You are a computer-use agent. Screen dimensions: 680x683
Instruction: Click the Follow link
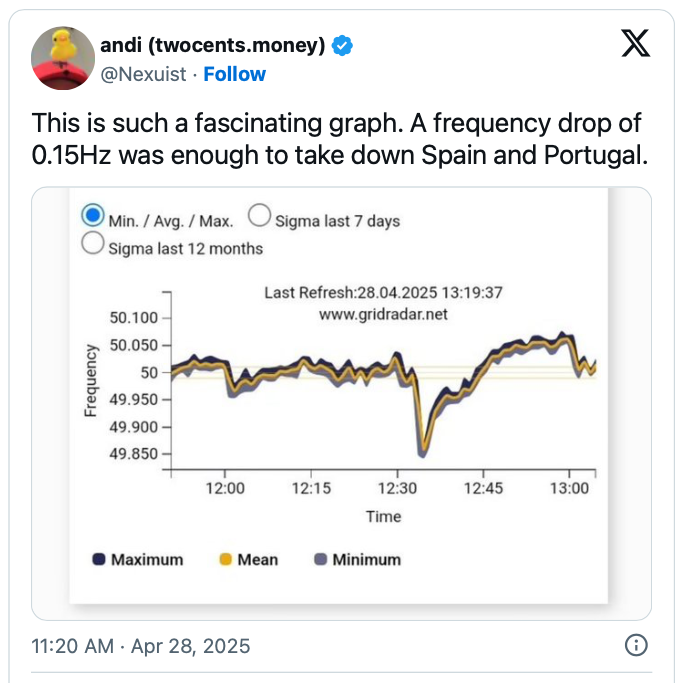tap(235, 74)
